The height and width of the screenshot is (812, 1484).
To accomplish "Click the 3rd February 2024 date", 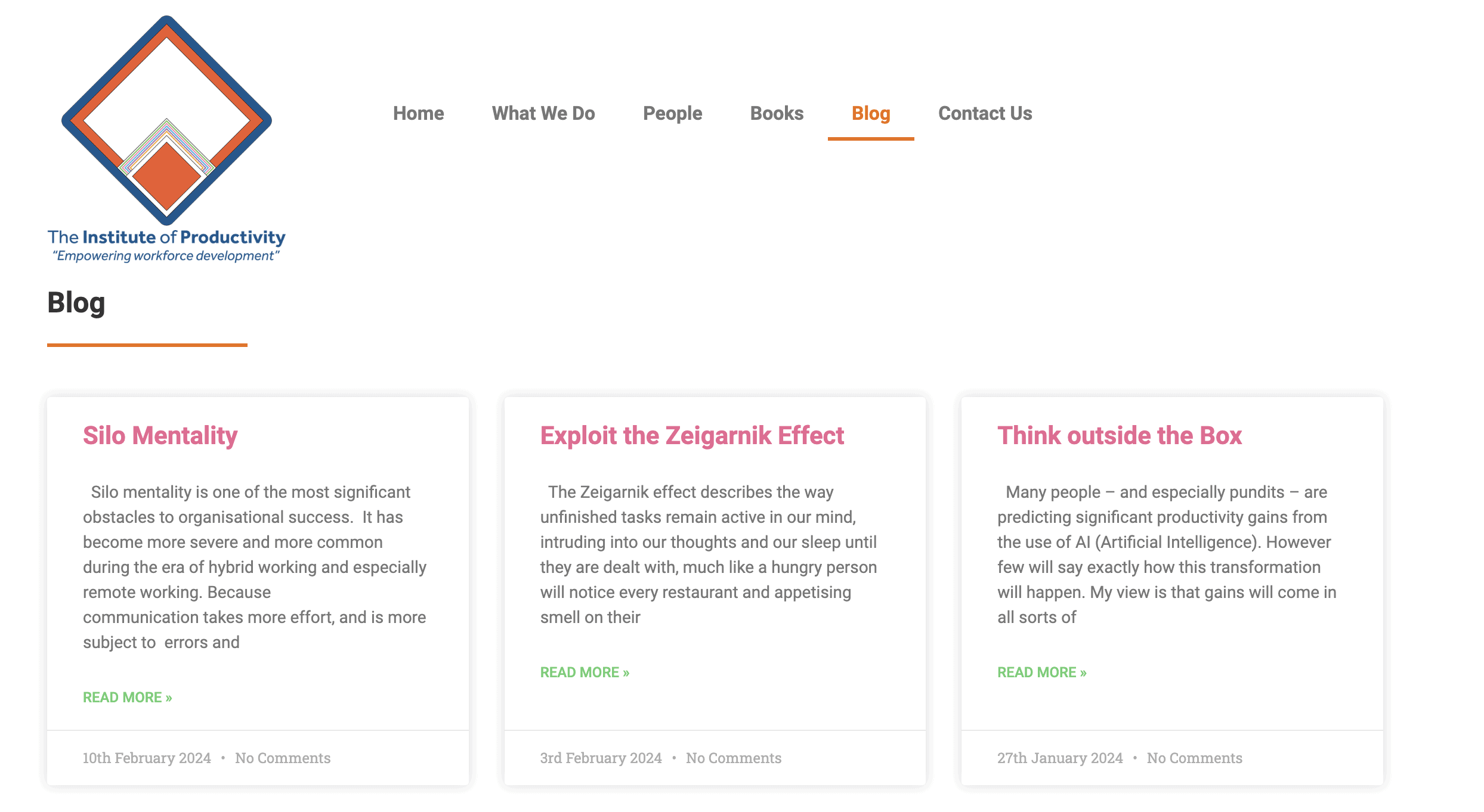I will pos(601,758).
